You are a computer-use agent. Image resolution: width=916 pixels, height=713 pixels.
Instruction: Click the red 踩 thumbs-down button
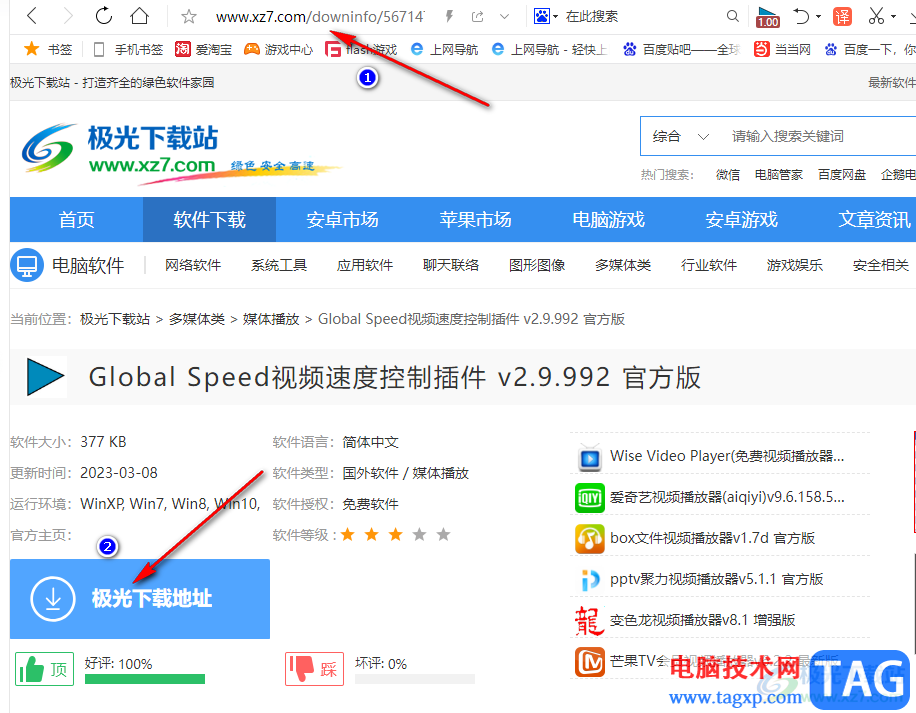point(314,669)
